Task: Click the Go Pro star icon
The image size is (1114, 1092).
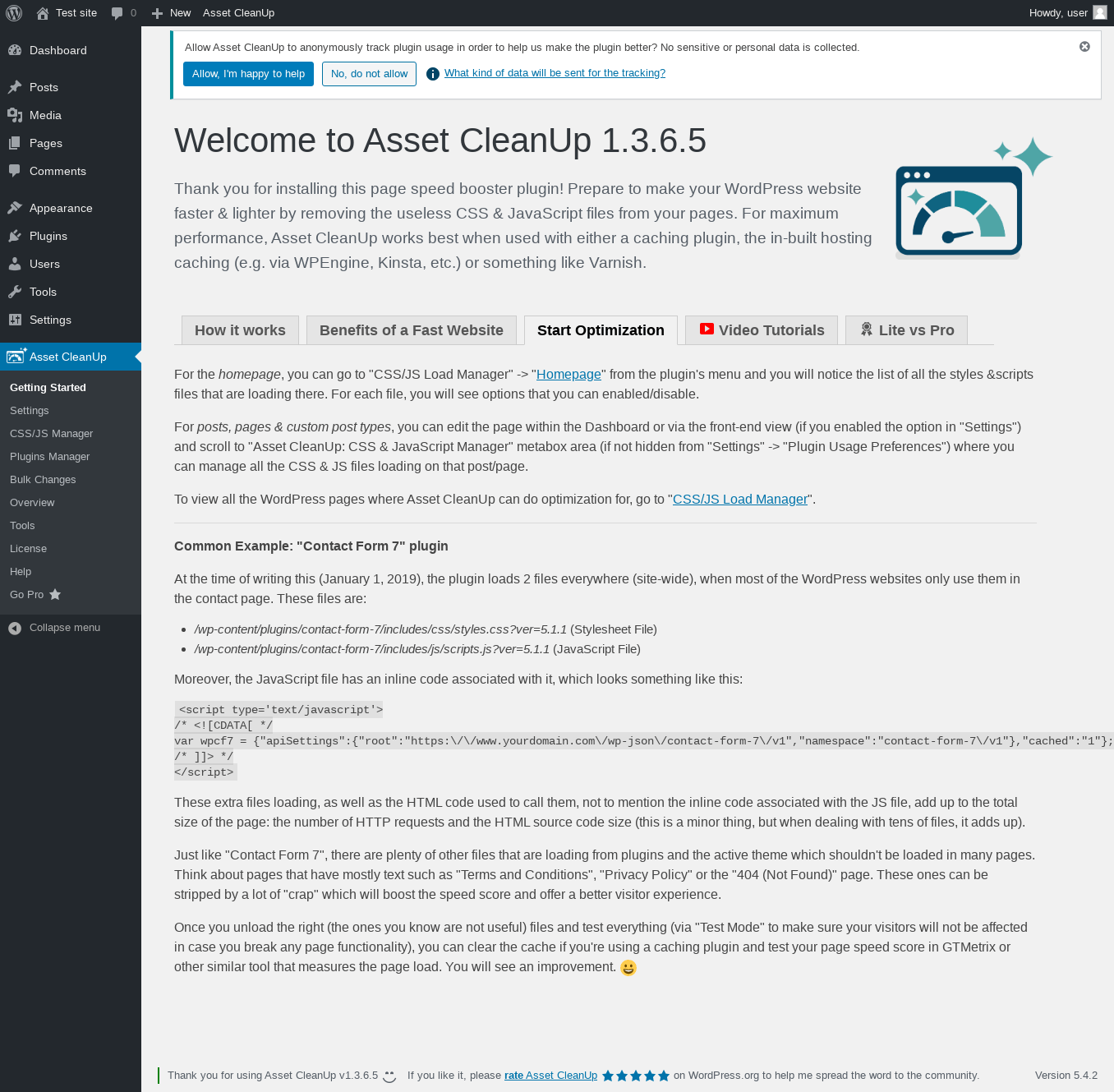Action: pyautogui.click(x=55, y=594)
